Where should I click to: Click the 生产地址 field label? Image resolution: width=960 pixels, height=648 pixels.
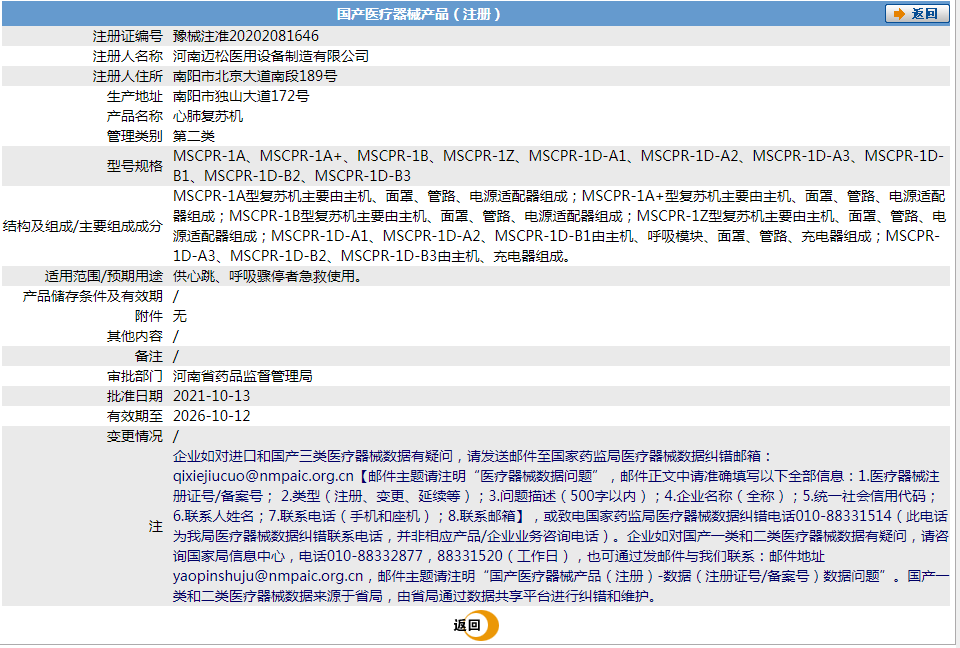click(x=135, y=96)
